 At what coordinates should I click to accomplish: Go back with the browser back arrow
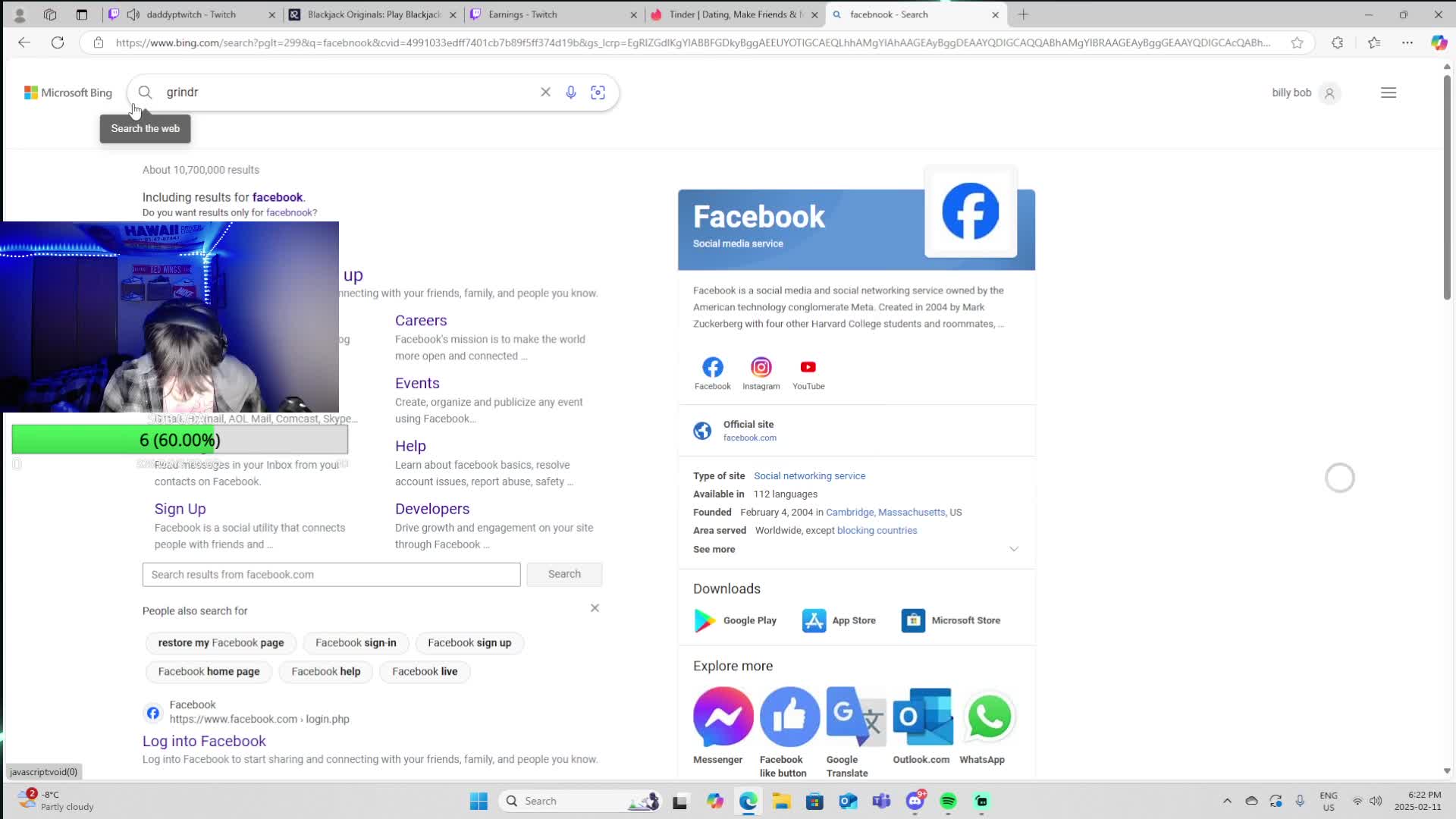(x=24, y=42)
